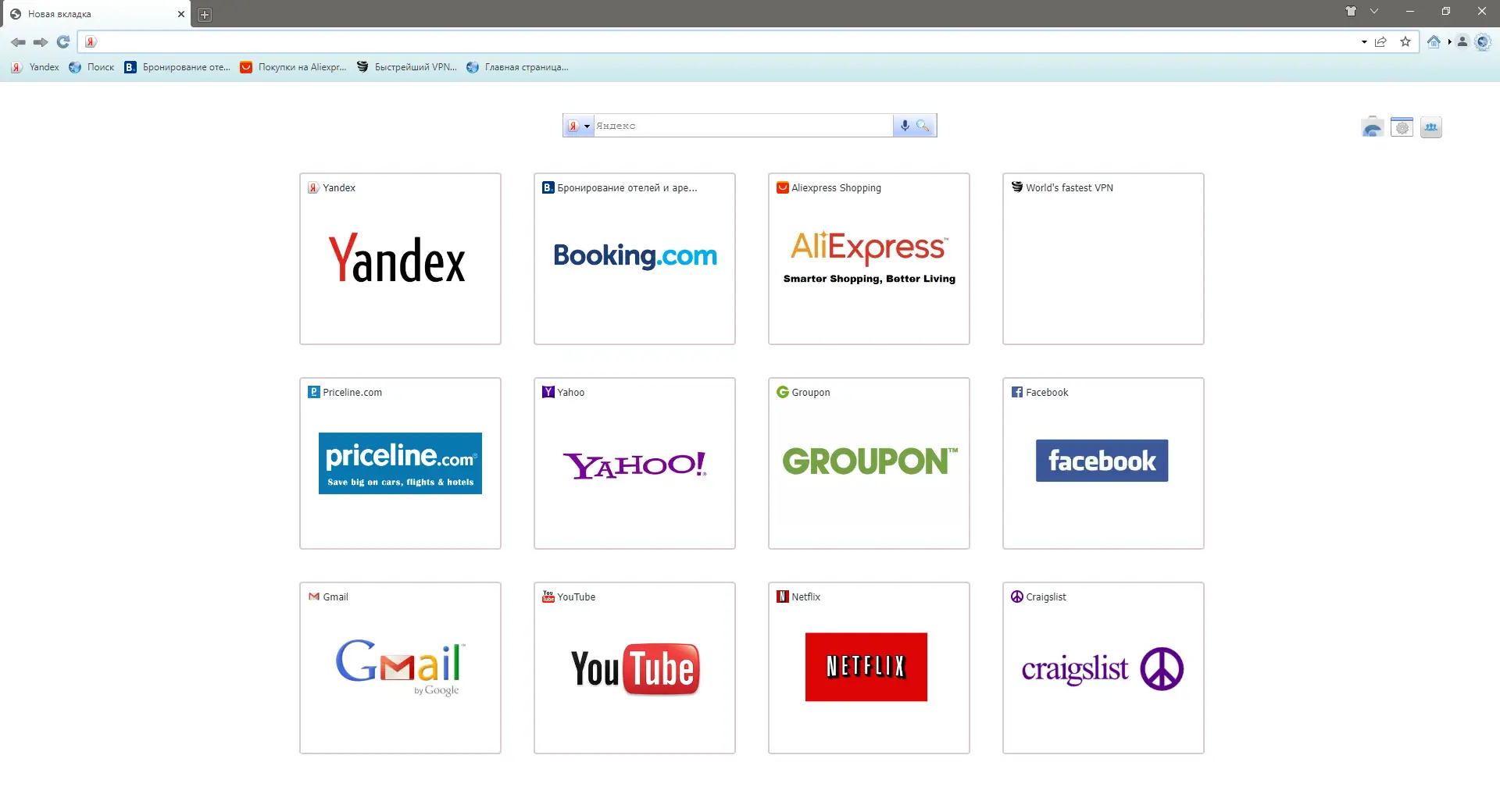The width and height of the screenshot is (1500, 812).
Task: Open the Покупки на Aliexpr... bookmark
Action: coord(293,67)
